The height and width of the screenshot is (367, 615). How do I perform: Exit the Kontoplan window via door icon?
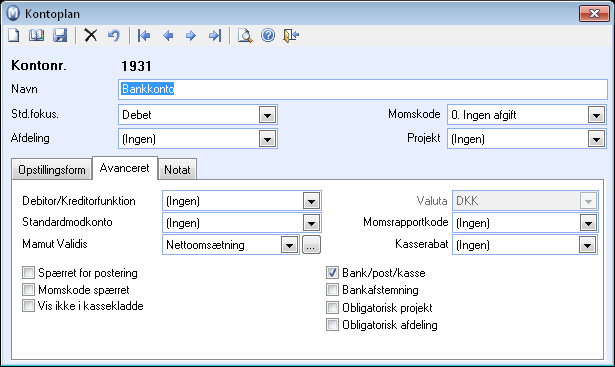pos(291,36)
